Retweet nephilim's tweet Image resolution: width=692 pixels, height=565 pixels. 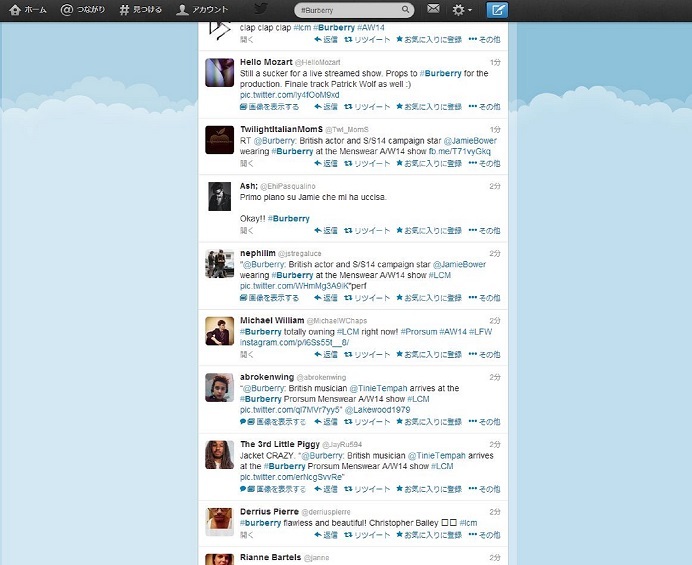(367, 298)
